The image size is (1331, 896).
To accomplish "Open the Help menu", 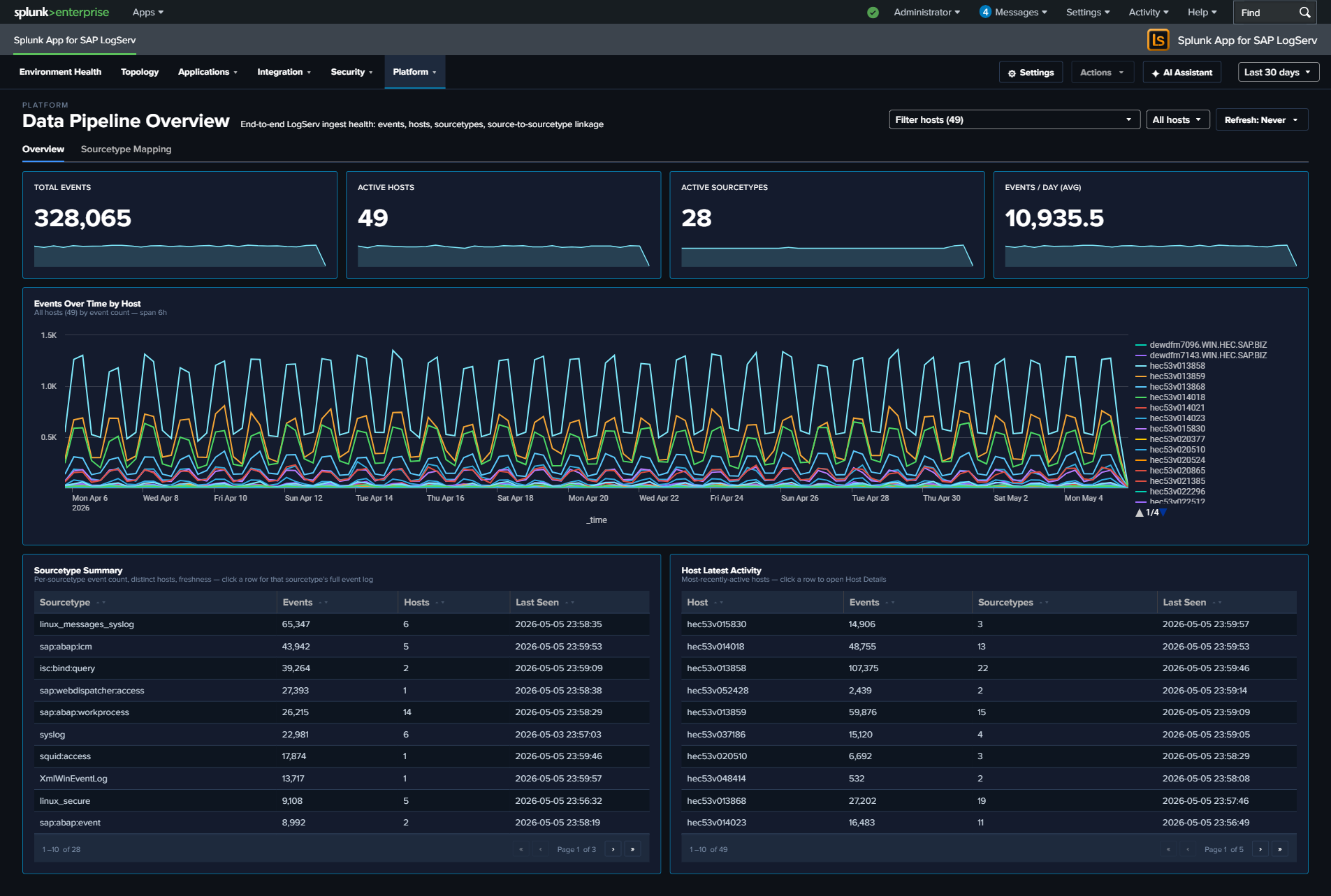I will (x=1202, y=12).
